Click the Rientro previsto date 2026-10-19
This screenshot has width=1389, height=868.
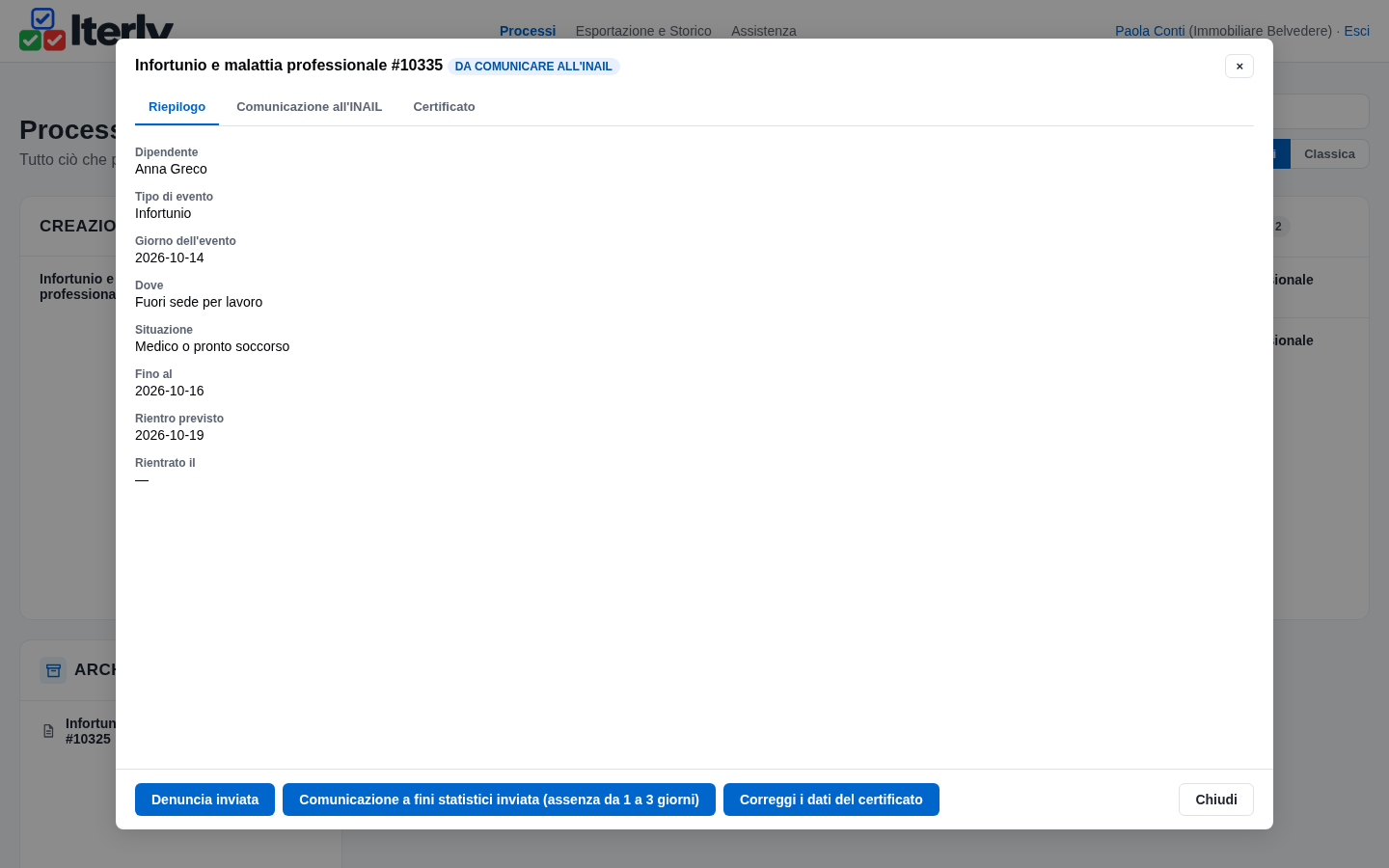[x=170, y=435]
